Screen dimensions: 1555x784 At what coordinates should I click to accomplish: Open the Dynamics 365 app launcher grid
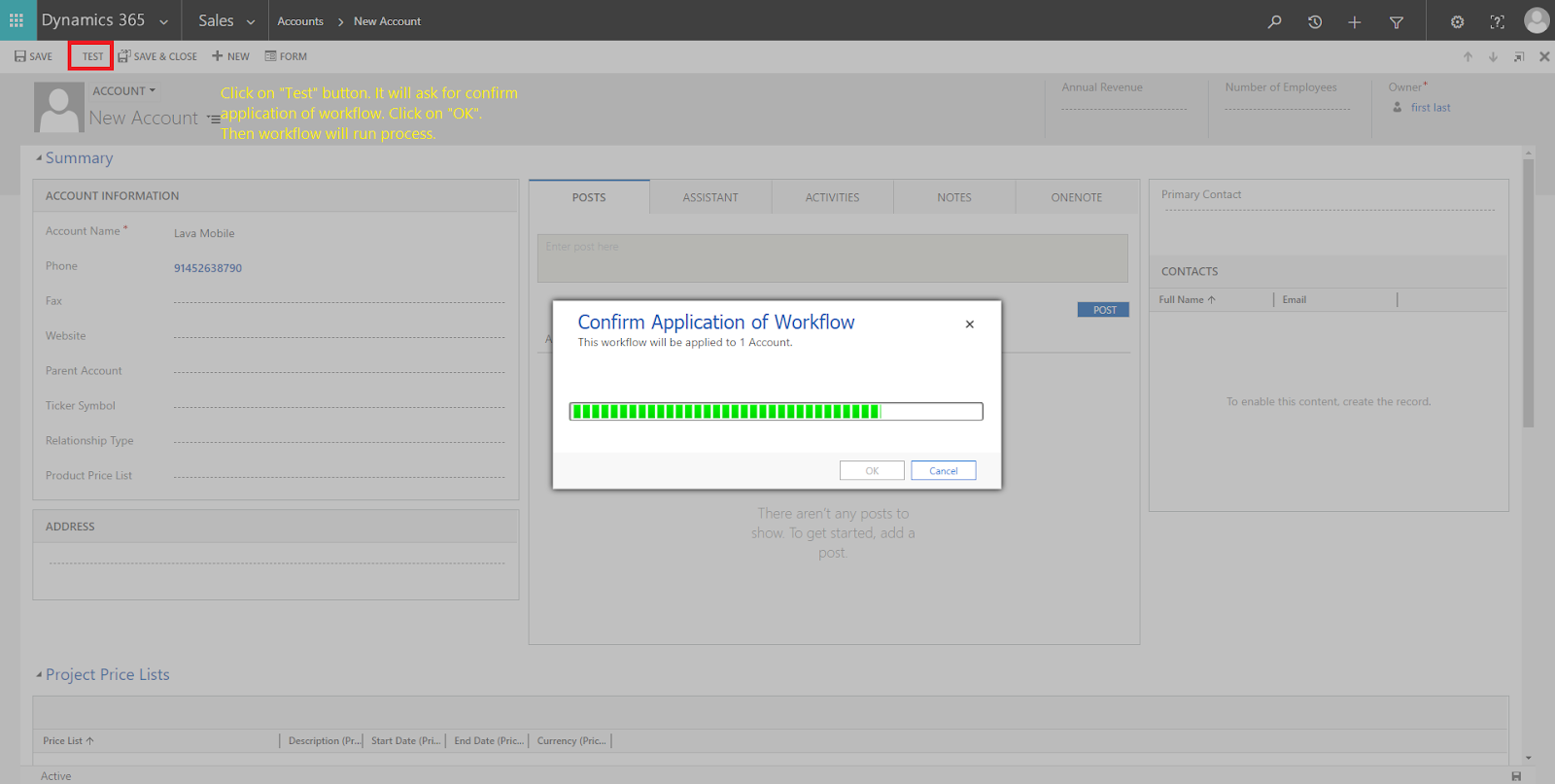click(17, 20)
